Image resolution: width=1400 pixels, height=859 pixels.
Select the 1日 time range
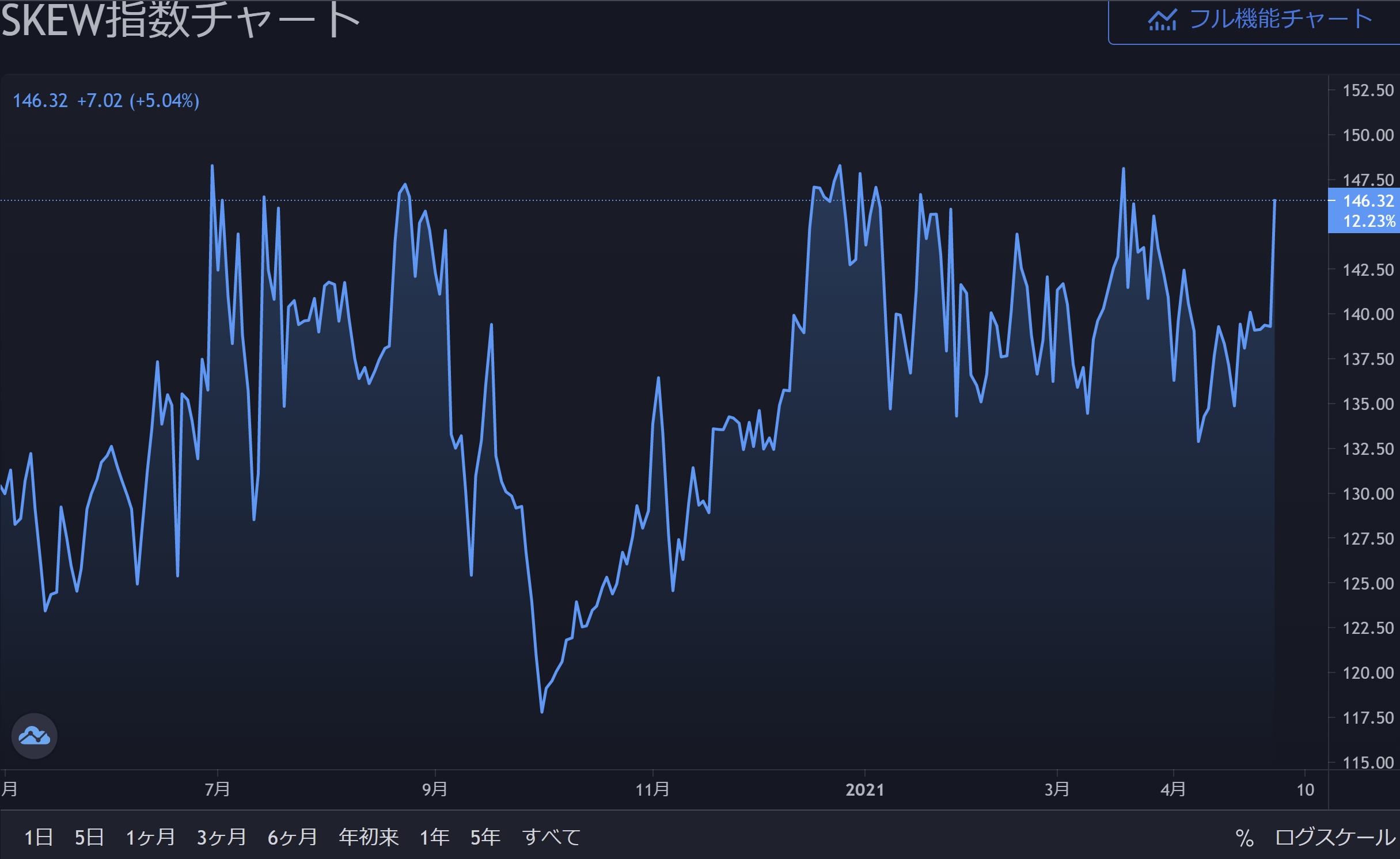(x=39, y=837)
